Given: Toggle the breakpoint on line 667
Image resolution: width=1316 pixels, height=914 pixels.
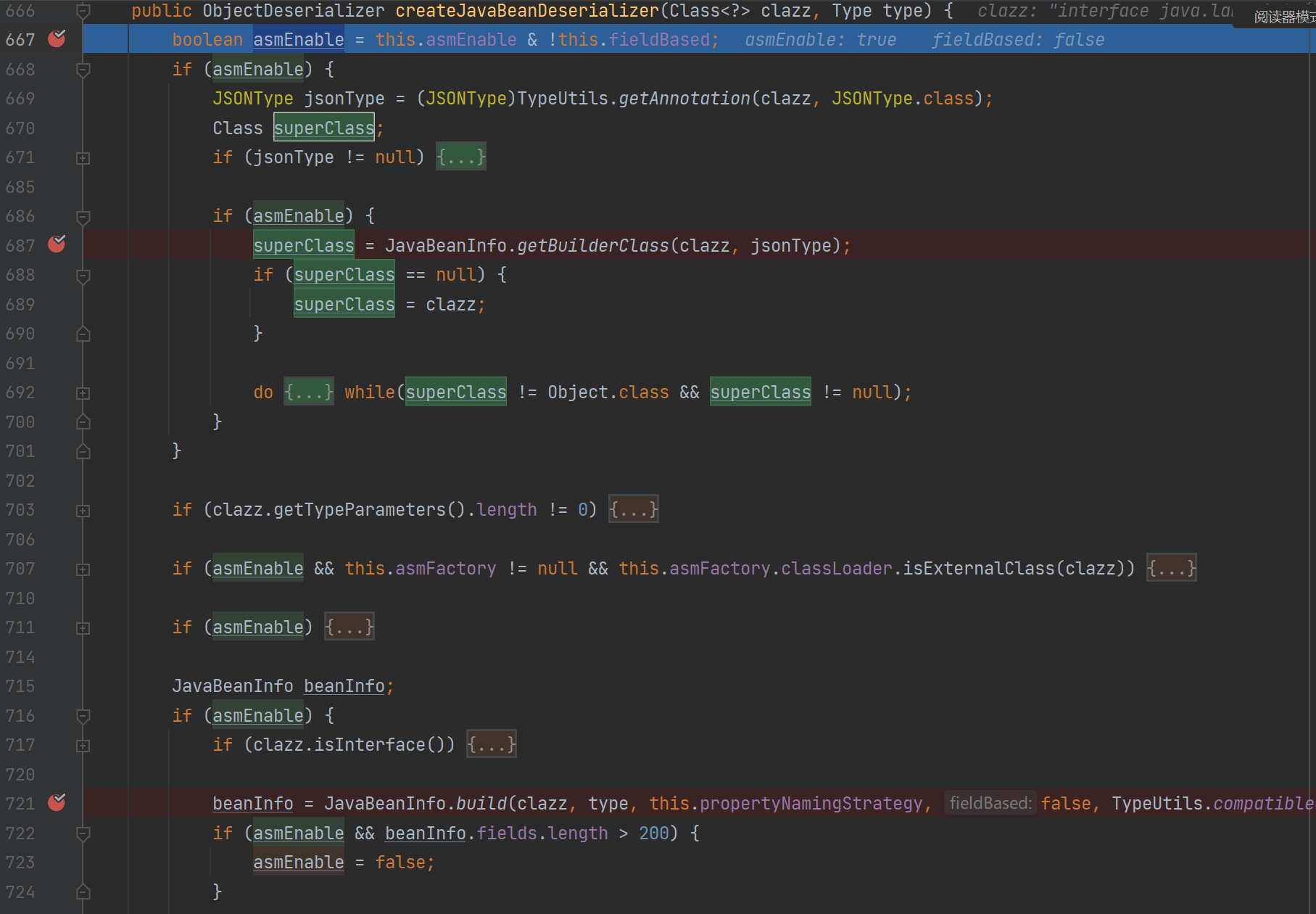Looking at the screenshot, I should [x=57, y=39].
